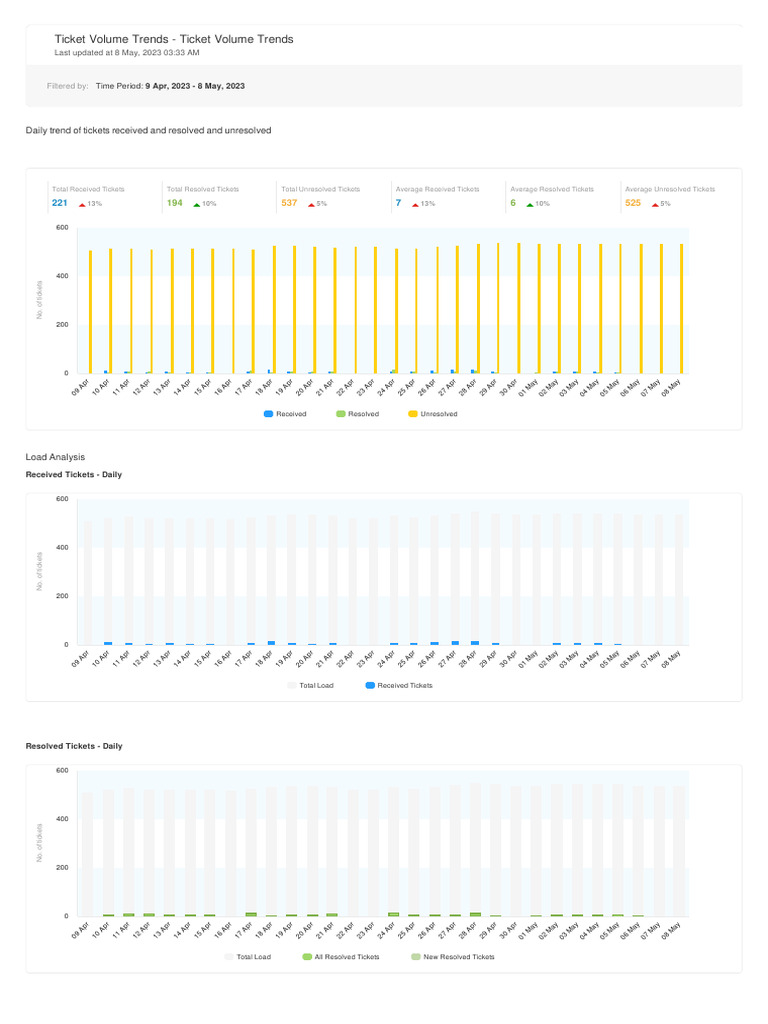Click the 'Total Unresolved Tickets' metric label
This screenshot has width=768, height=1024.
point(321,189)
